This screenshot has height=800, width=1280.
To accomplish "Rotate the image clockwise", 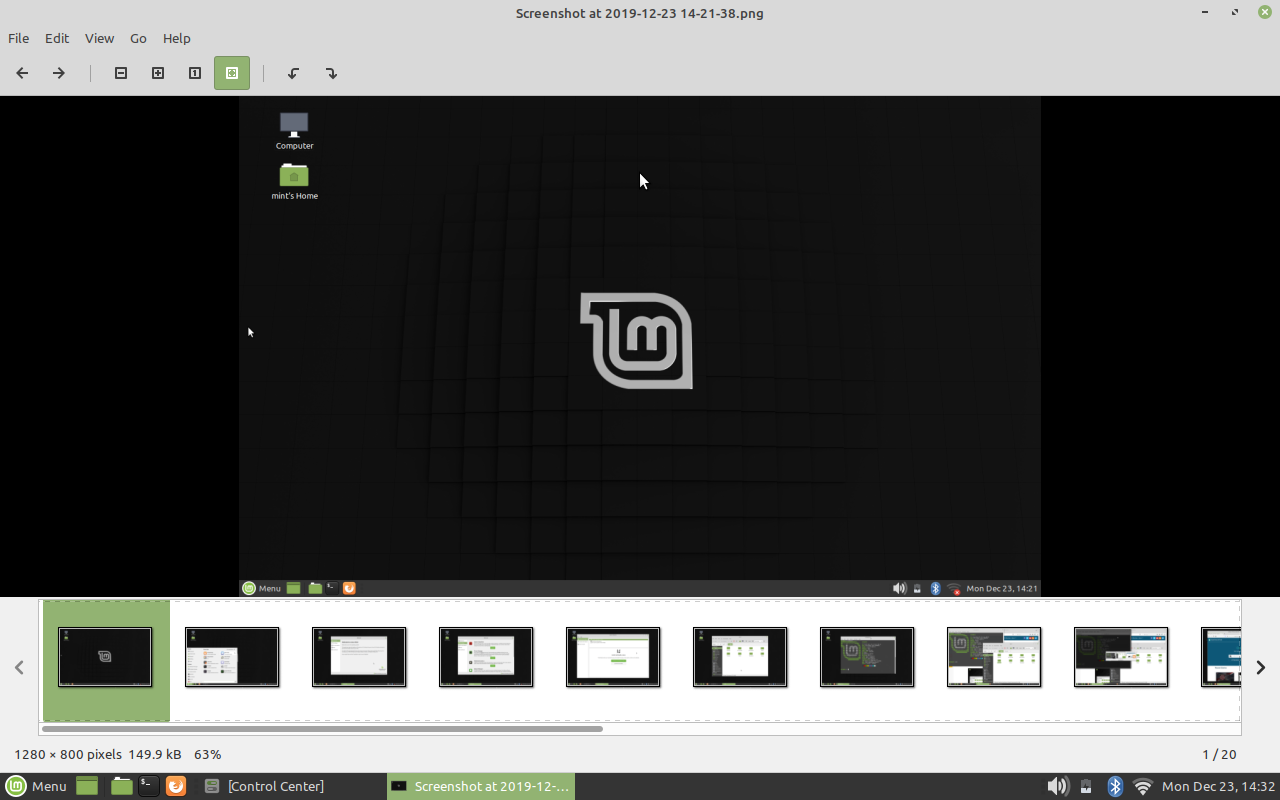I will (x=331, y=73).
